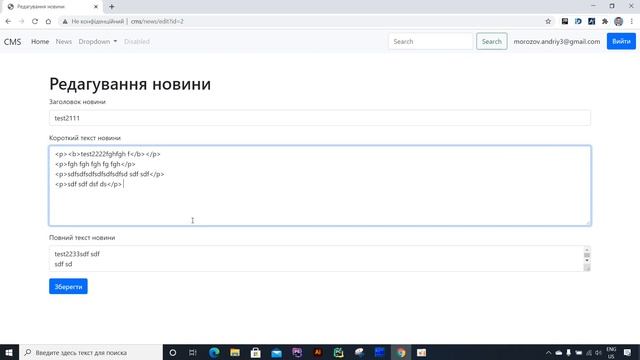The image size is (640, 360).
Task: Click the first dark extension icon after the star
Action: (x=564, y=21)
